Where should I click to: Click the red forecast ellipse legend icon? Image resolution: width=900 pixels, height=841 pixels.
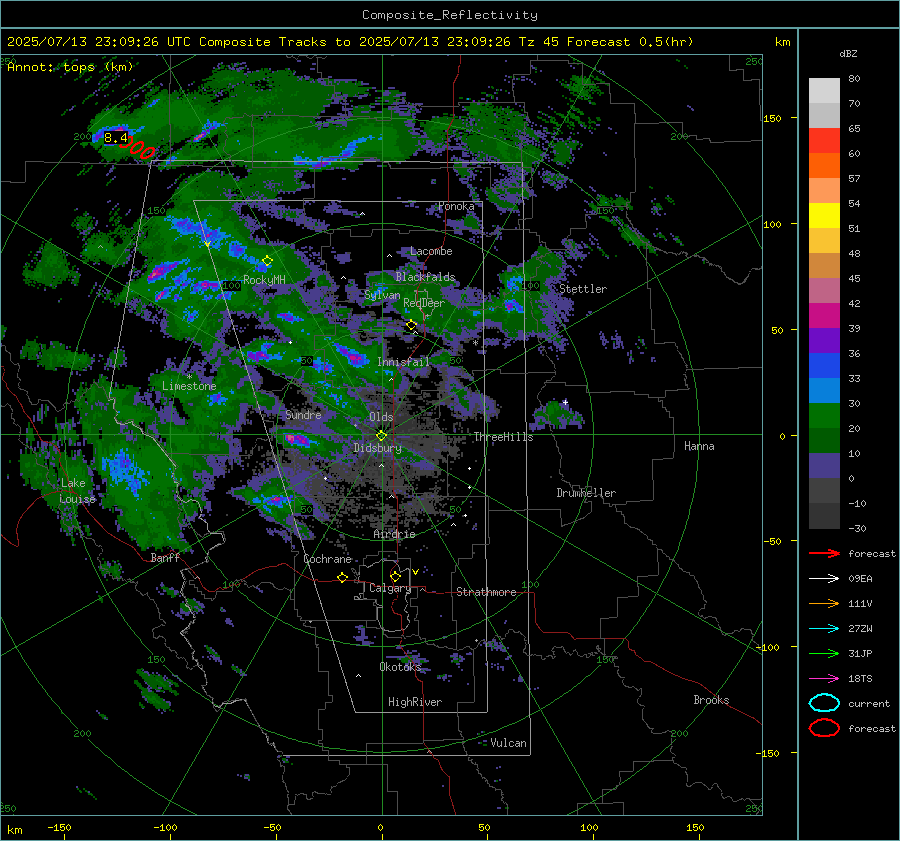pyautogui.click(x=824, y=728)
